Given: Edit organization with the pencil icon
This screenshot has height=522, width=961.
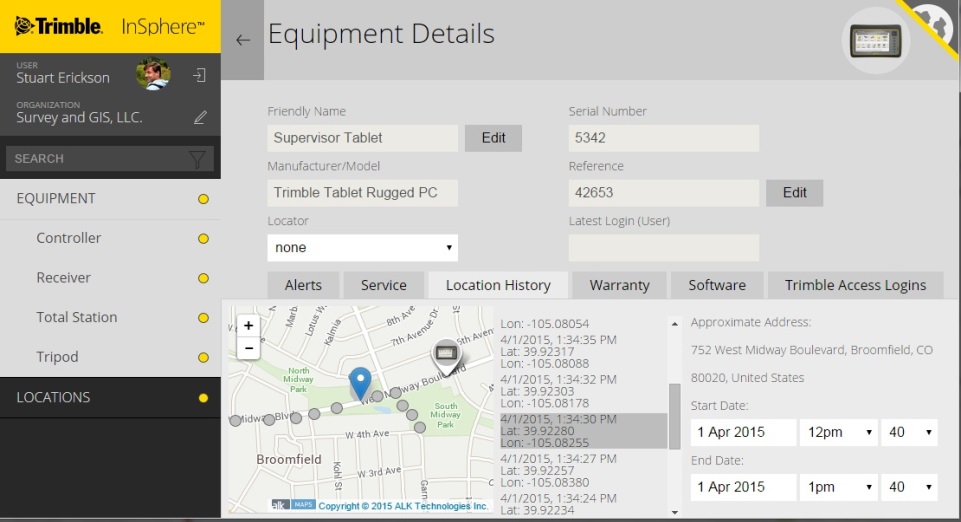Looking at the screenshot, I should tap(200, 117).
